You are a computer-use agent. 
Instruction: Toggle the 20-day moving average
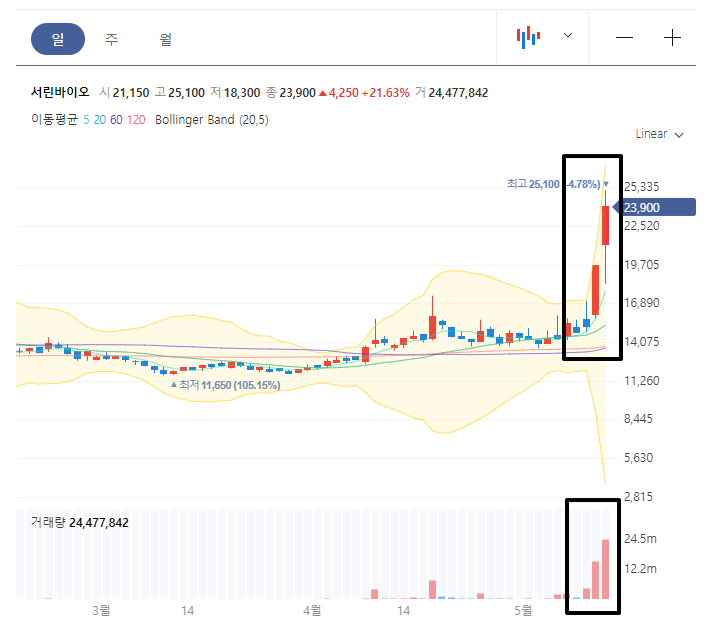click(x=99, y=120)
